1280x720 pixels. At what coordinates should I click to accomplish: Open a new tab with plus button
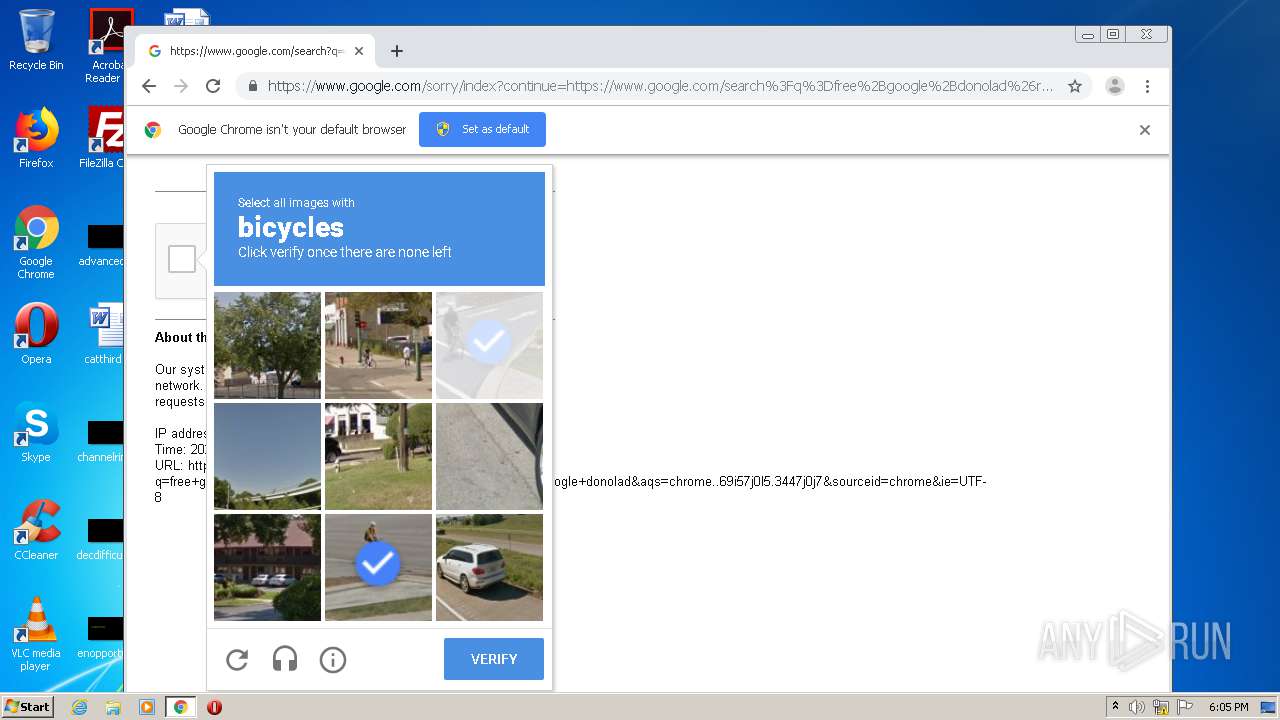coord(397,51)
